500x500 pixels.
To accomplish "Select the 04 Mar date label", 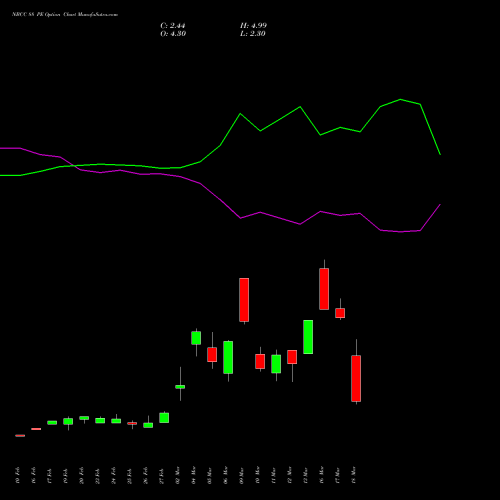I will coord(194,476).
